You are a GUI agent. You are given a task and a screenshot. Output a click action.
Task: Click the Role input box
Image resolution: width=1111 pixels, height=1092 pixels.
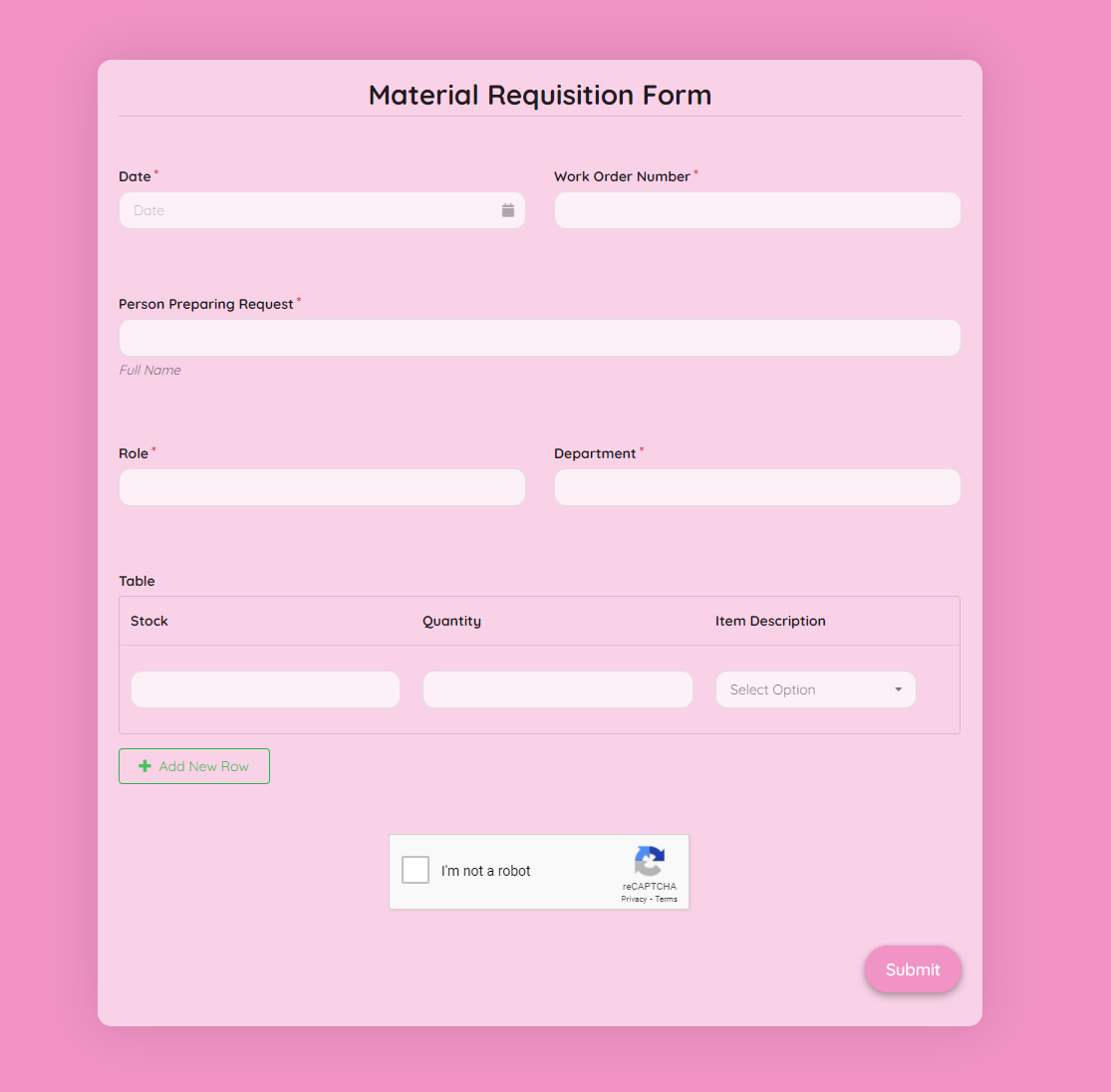point(322,487)
